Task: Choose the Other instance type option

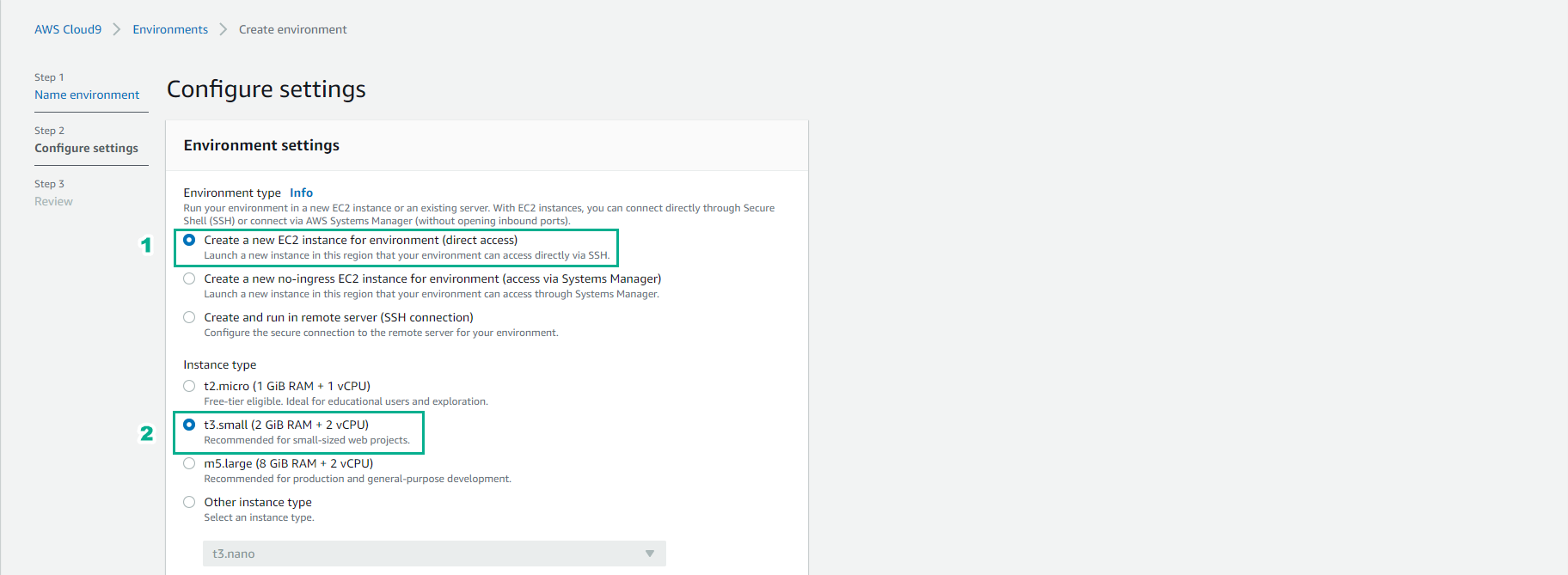Action: (189, 502)
